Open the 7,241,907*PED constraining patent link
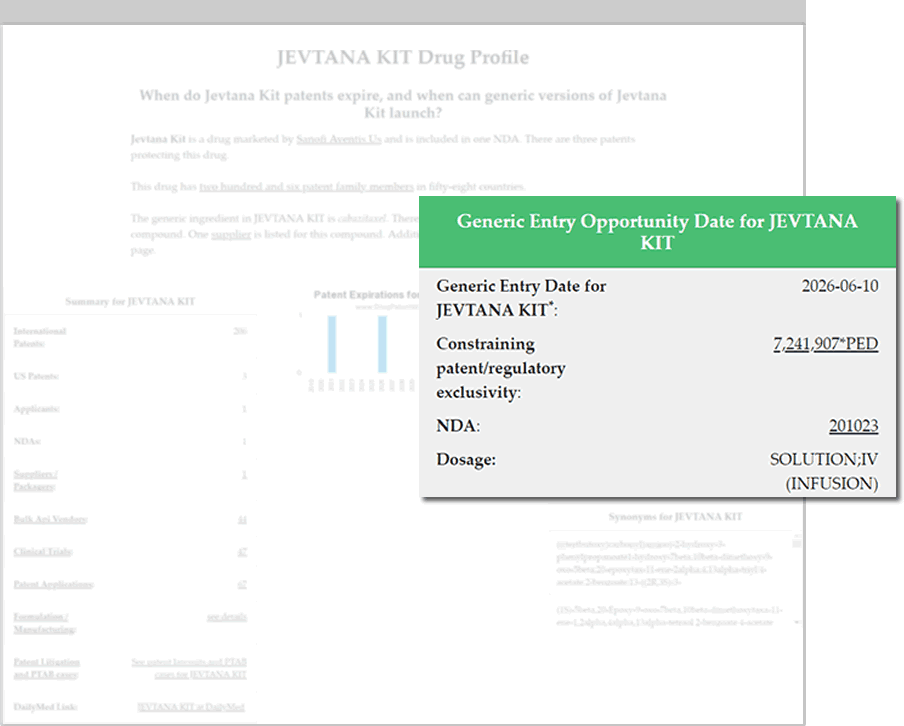Image resolution: width=904 pixels, height=726 pixels. pos(825,344)
